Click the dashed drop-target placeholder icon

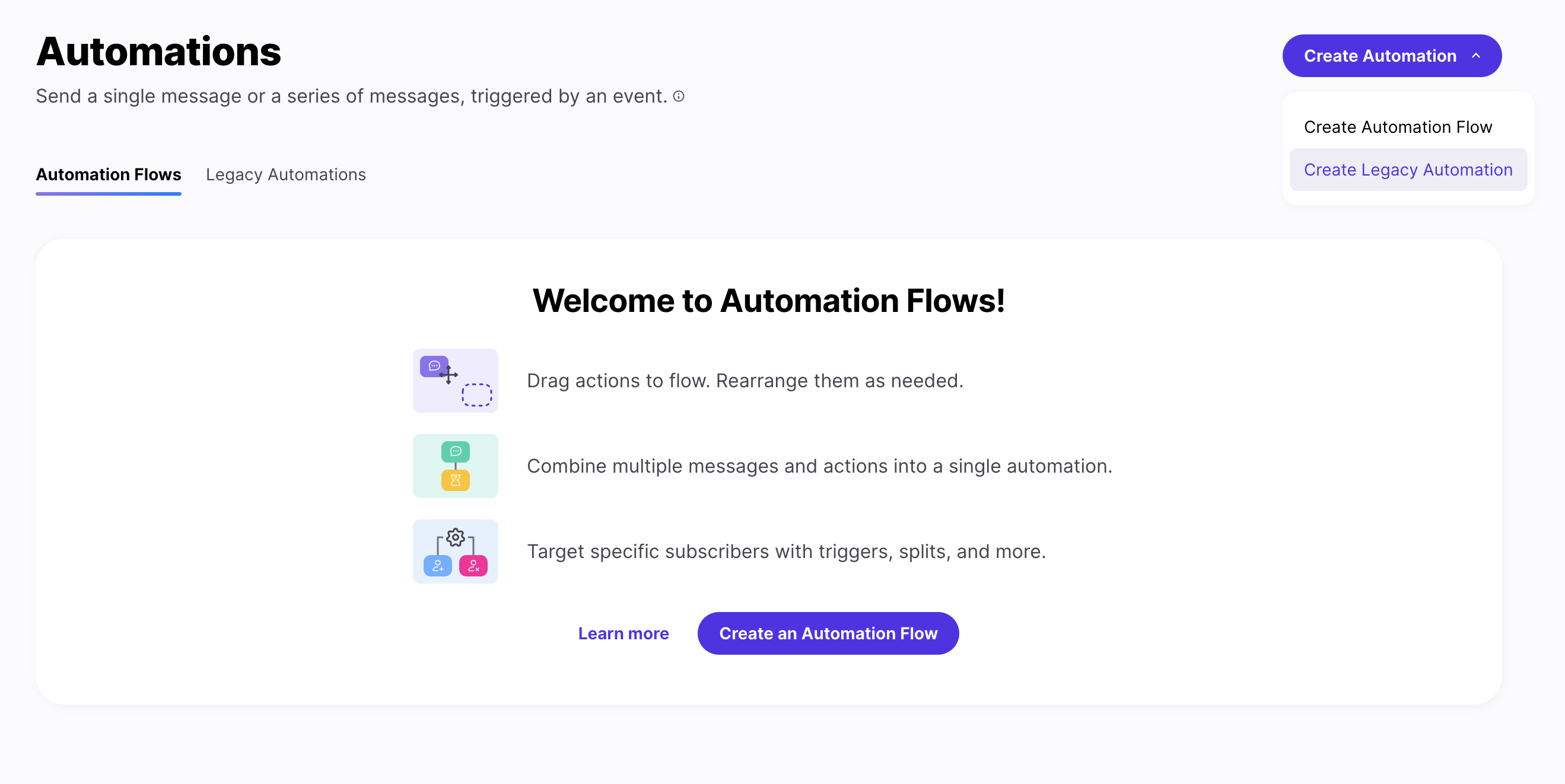tap(477, 395)
